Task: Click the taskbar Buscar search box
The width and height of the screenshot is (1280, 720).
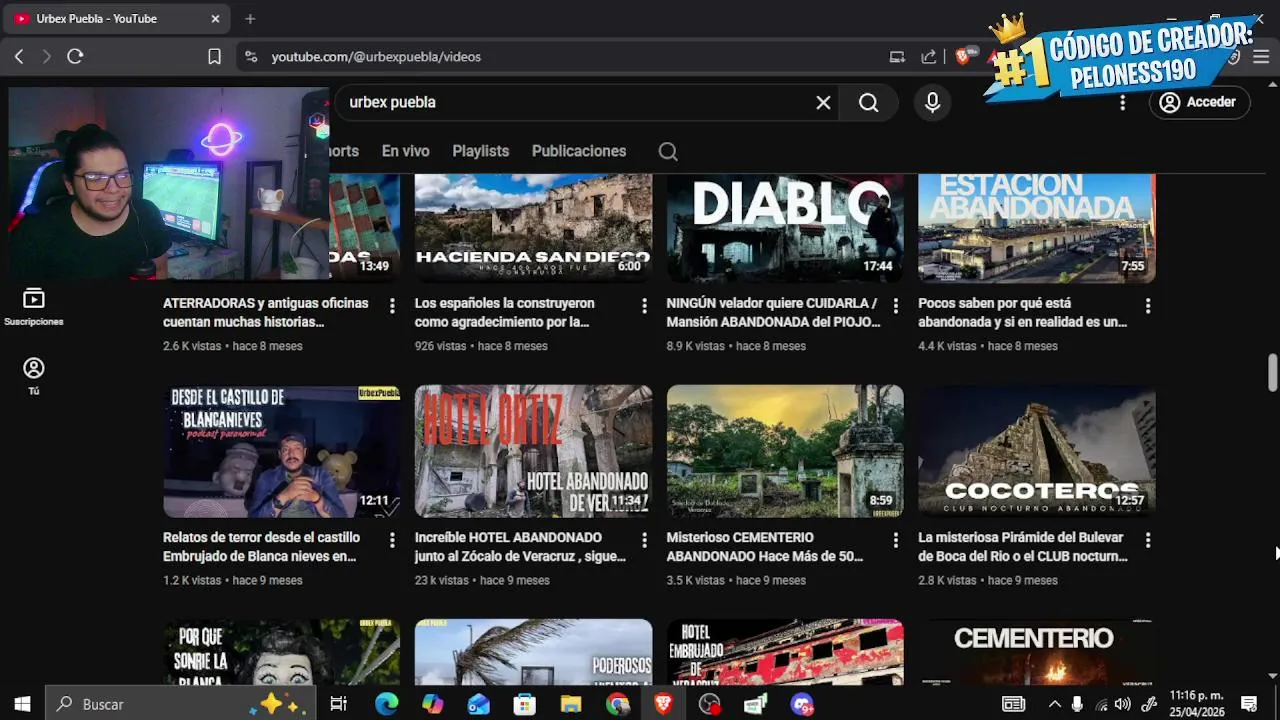Action: pyautogui.click(x=181, y=704)
